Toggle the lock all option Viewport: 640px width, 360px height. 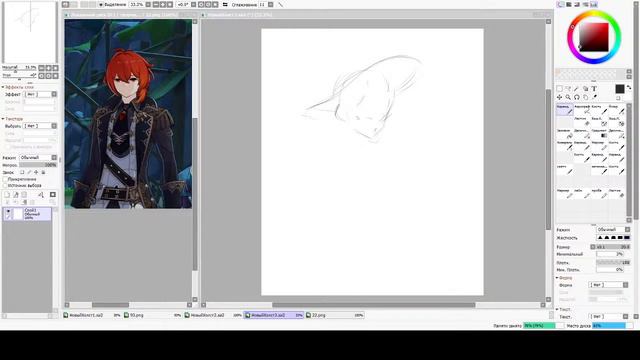43,172
